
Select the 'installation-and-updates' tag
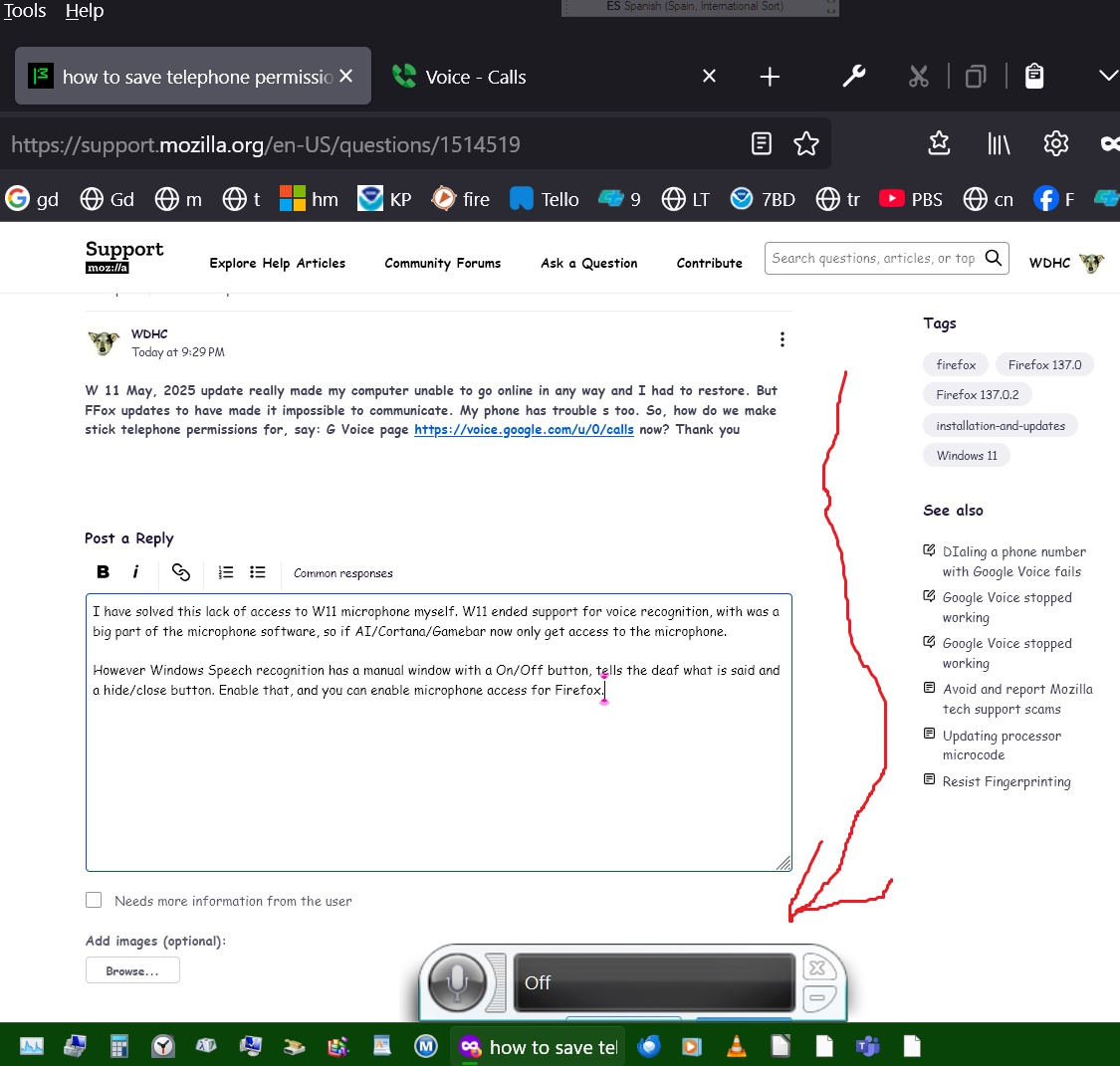coord(1000,426)
